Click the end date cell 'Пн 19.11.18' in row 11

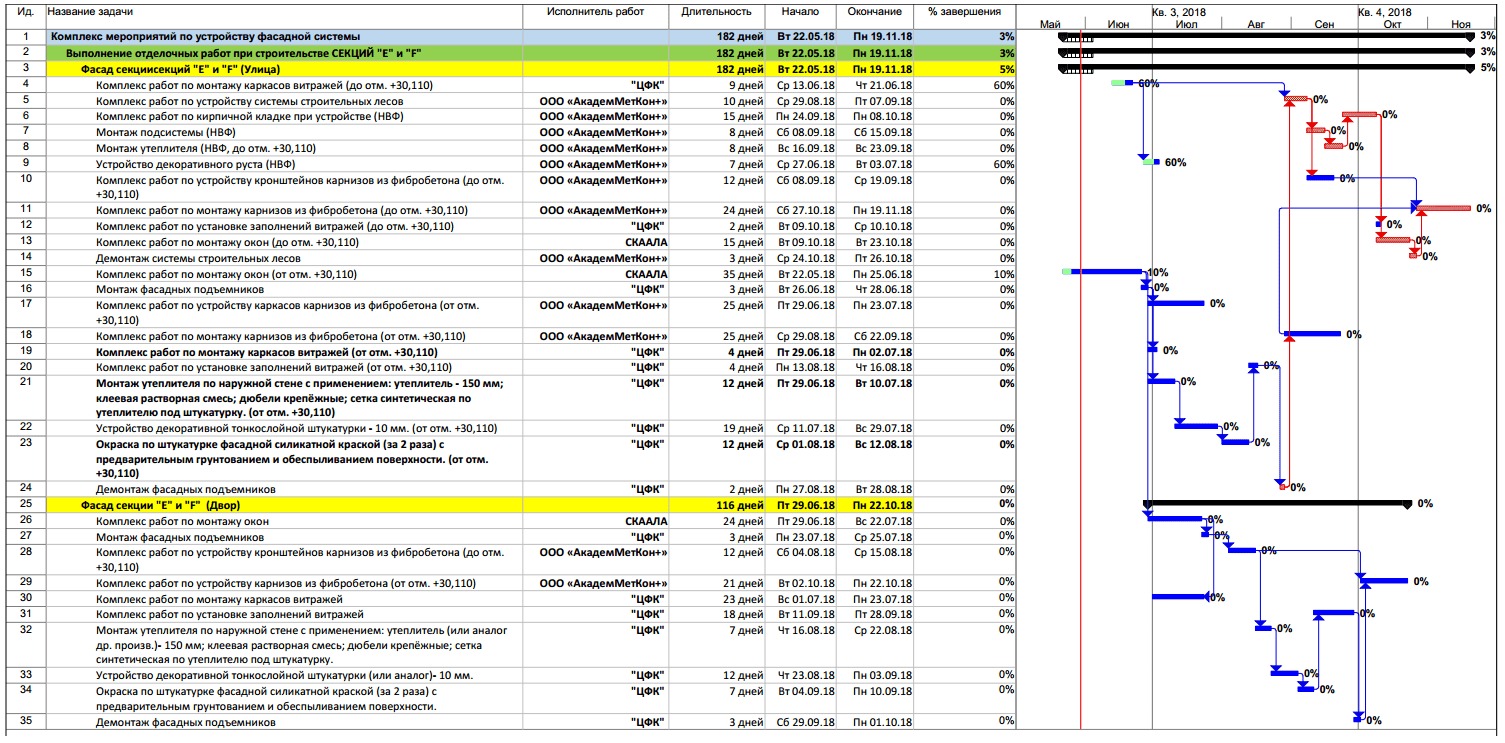(880, 211)
